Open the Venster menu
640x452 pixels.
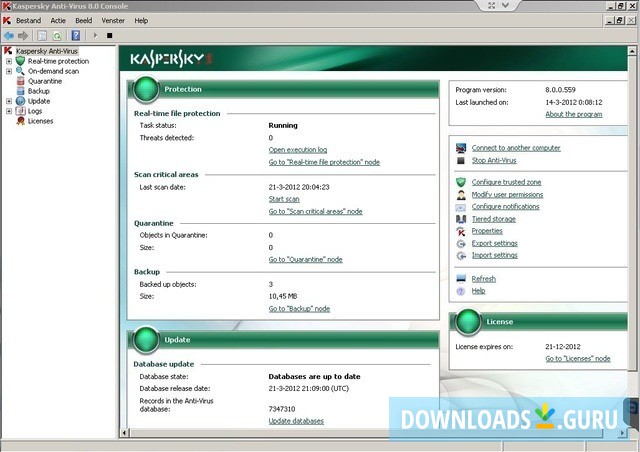[113, 20]
